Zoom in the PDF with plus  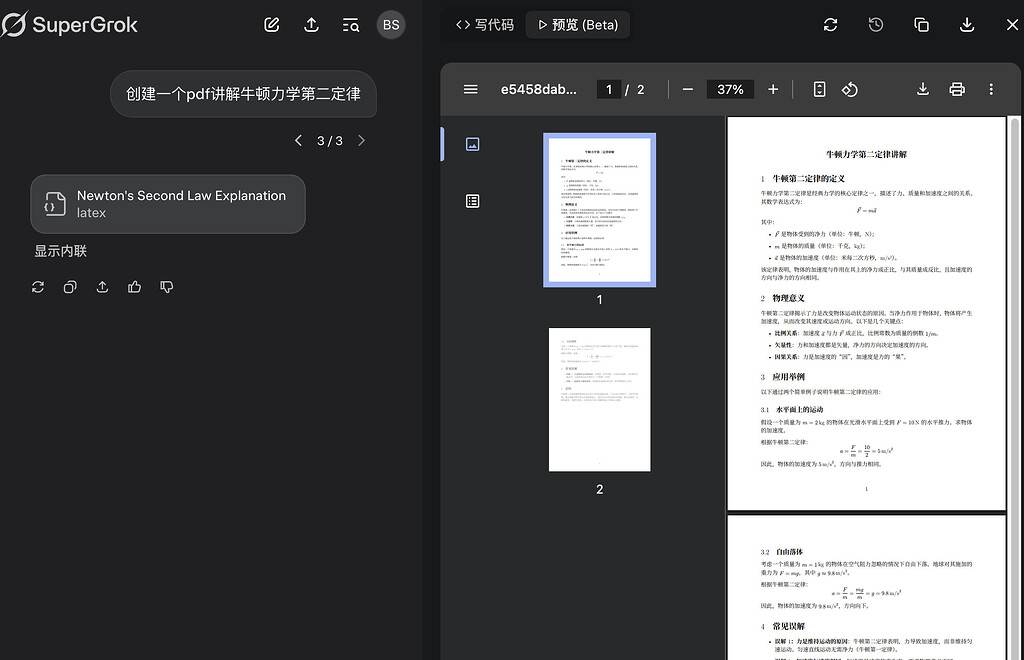tap(773, 89)
